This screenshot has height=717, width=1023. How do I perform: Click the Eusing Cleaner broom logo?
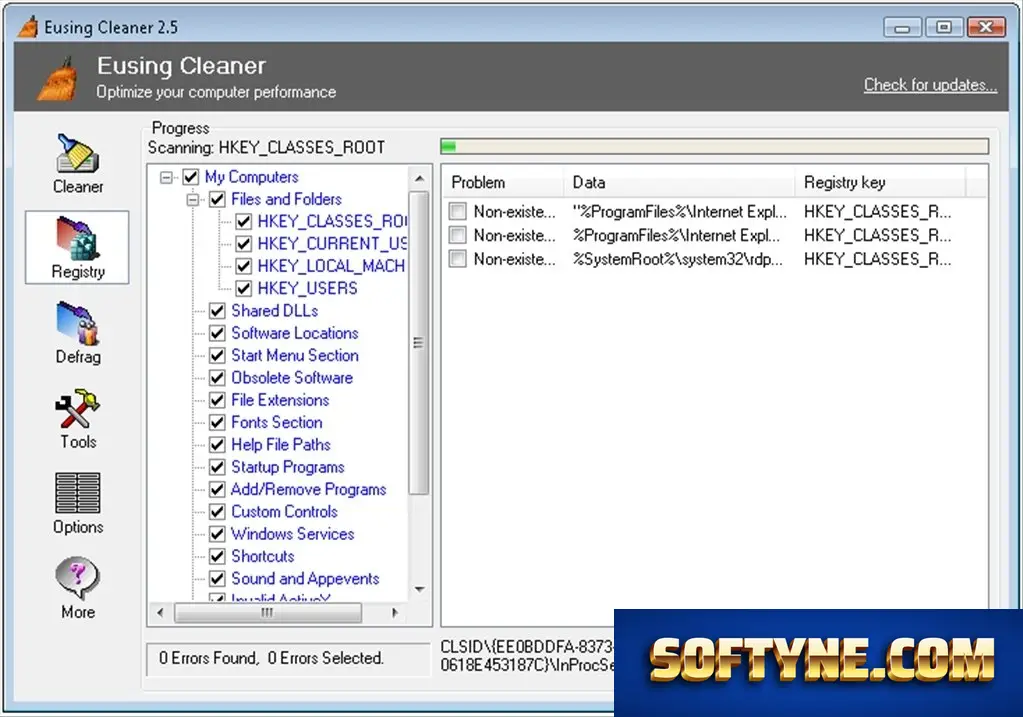click(57, 79)
